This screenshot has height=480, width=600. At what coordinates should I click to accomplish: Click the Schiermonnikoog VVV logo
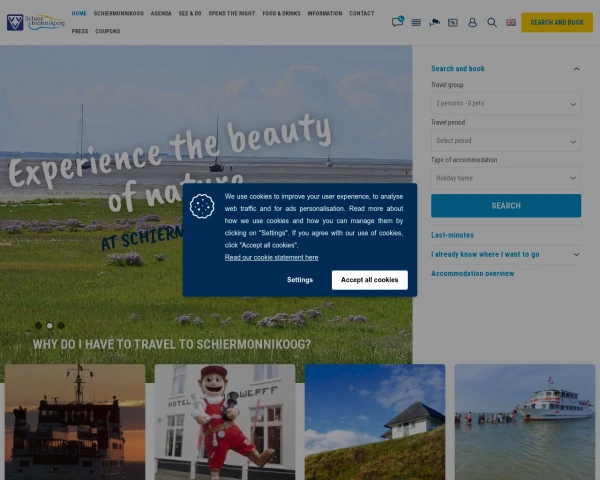click(35, 22)
